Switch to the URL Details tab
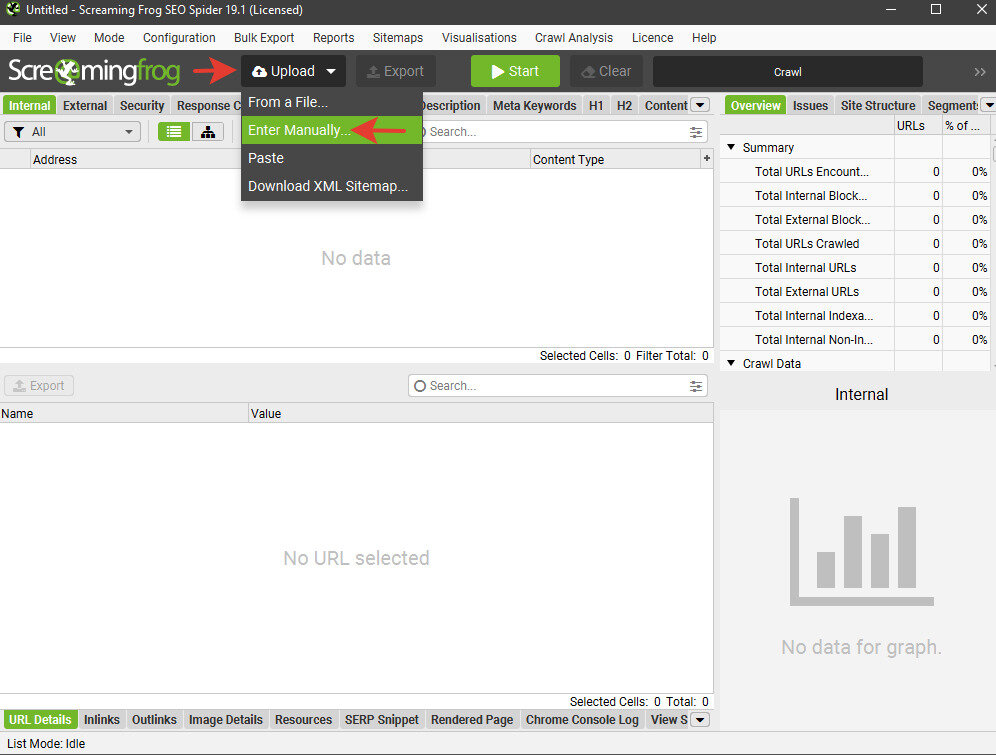This screenshot has width=996, height=755. click(x=39, y=719)
